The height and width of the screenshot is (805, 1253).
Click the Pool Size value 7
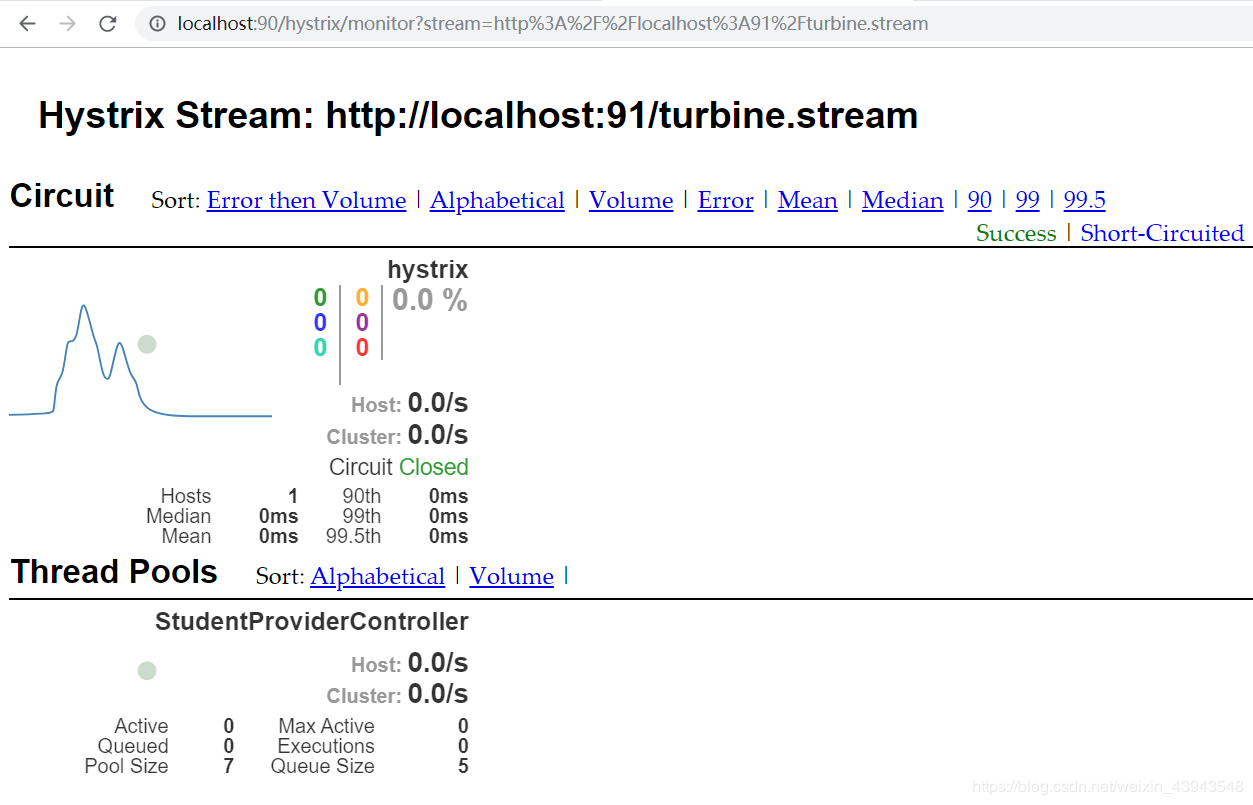(x=228, y=766)
